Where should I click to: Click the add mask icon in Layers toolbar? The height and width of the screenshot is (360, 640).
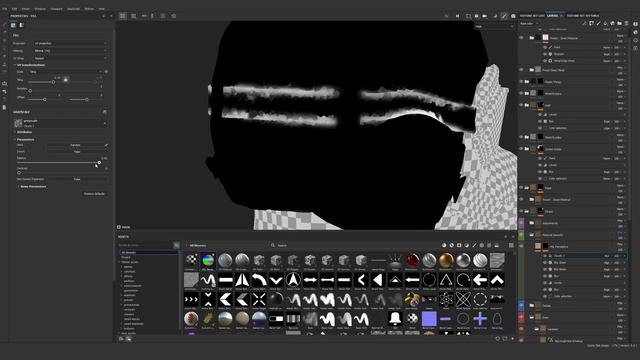point(591,24)
